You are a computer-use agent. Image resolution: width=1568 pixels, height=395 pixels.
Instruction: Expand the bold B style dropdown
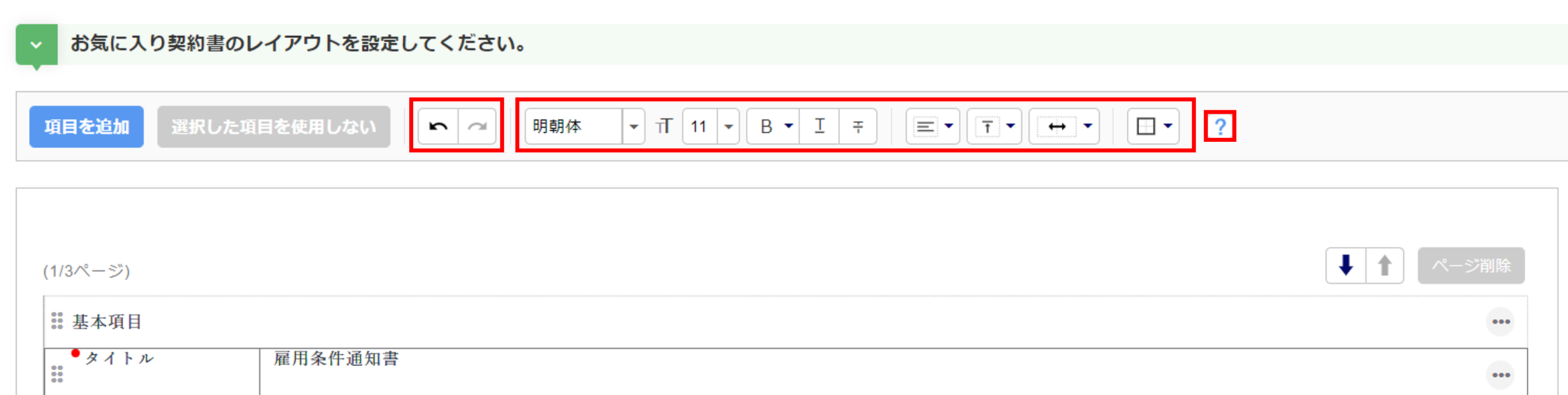tap(788, 126)
